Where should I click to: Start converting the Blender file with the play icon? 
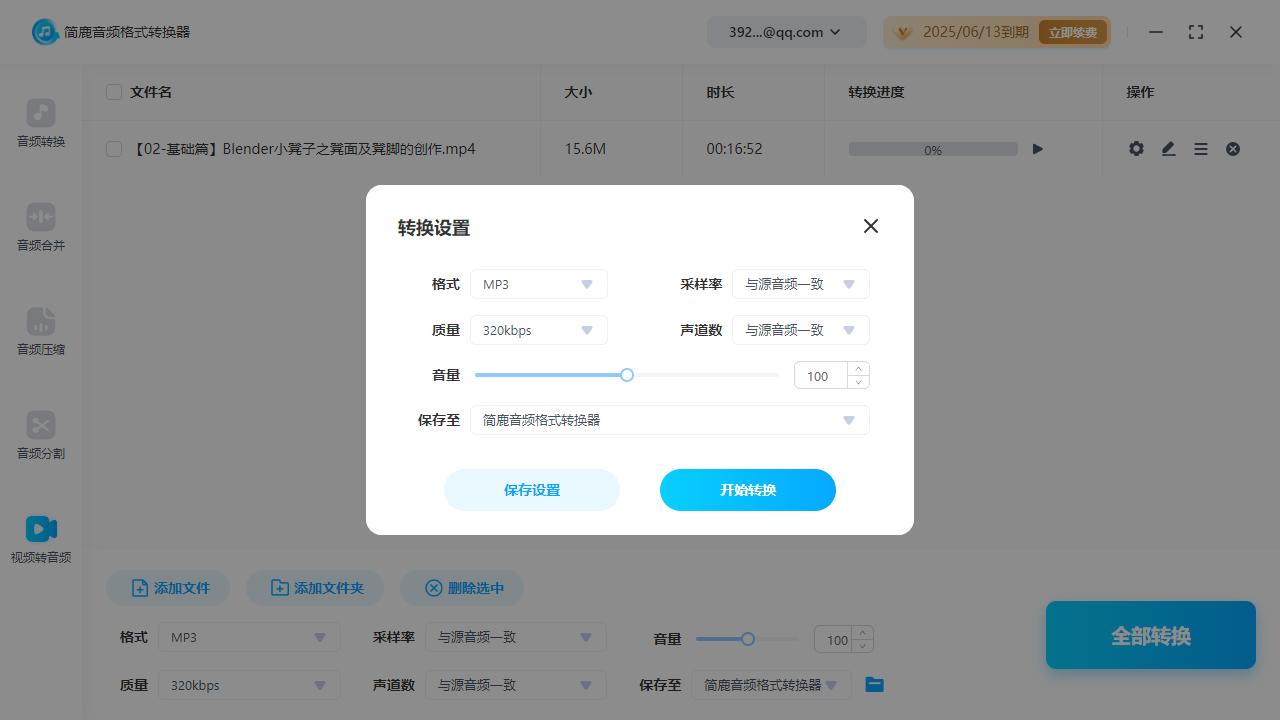click(x=1037, y=148)
